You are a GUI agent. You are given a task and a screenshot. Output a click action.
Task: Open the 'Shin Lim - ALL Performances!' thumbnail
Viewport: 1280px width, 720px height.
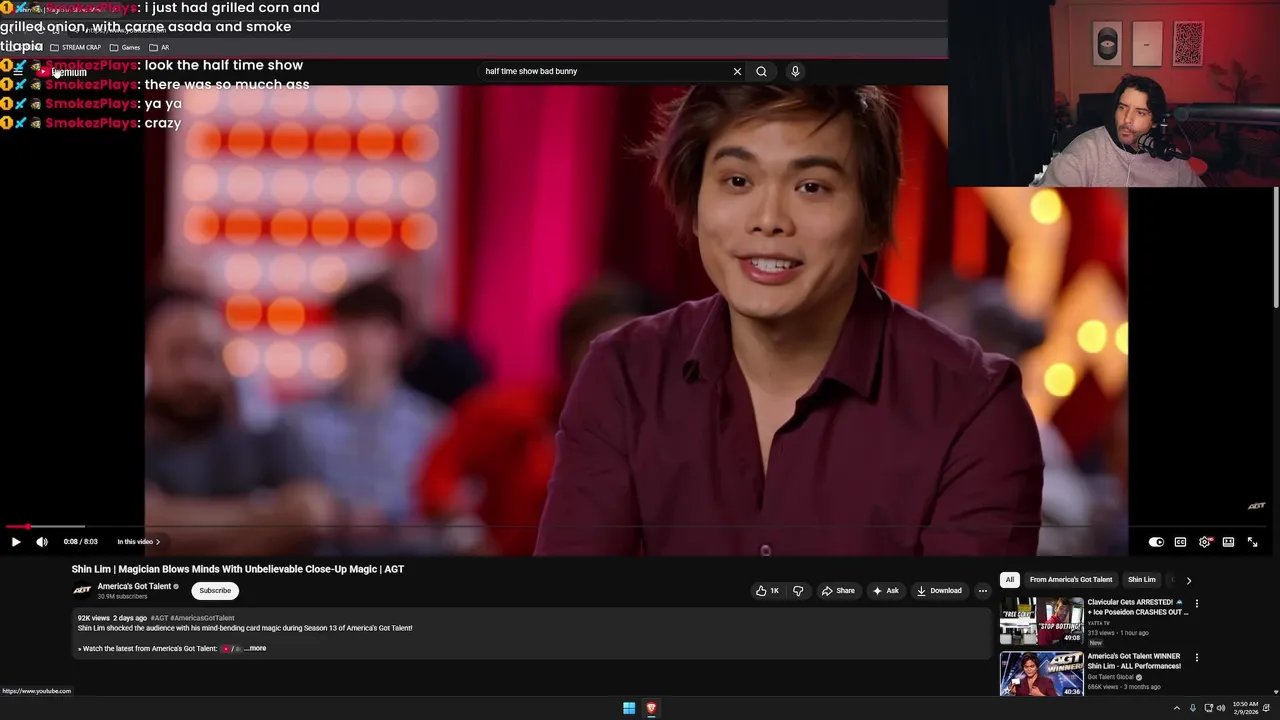coord(1041,674)
